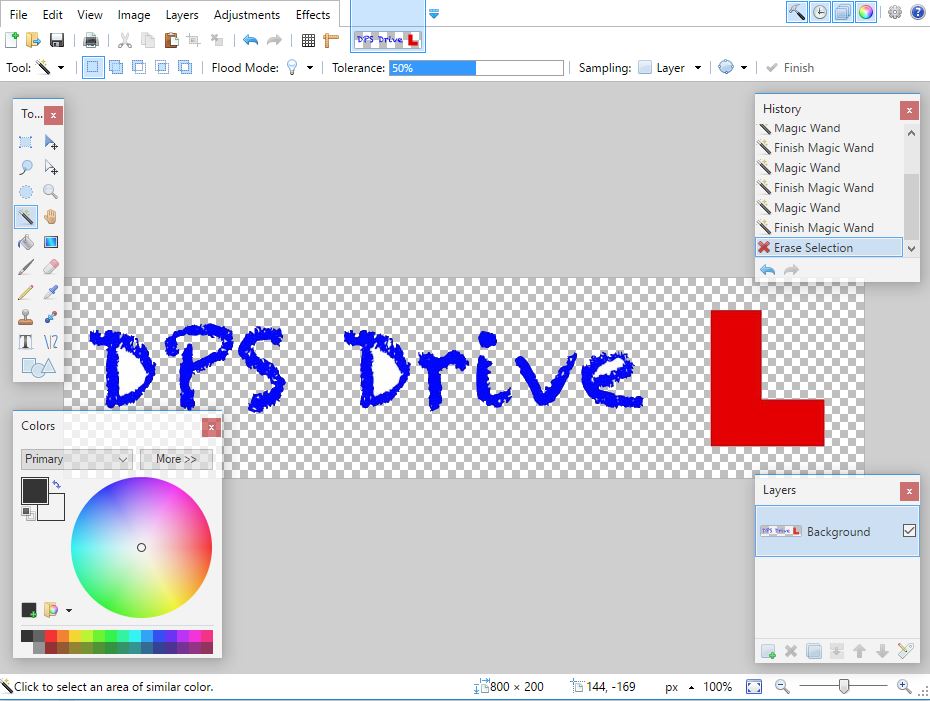Click the Tolerance slider bar
The image size is (930, 701).
(x=476, y=68)
